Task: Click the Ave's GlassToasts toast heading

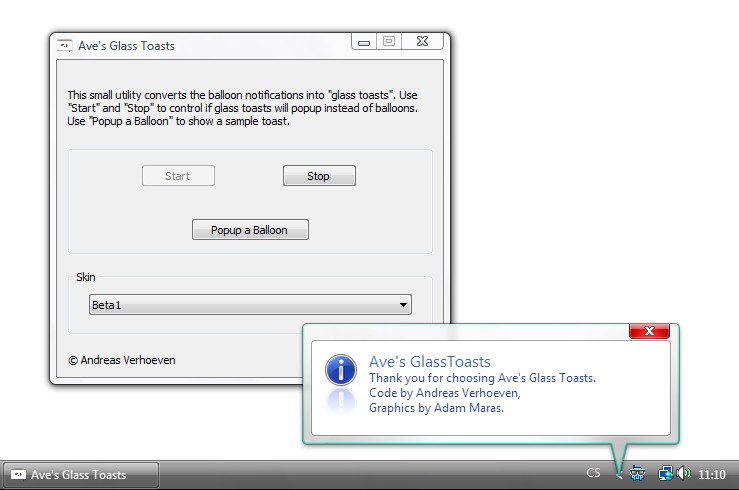Action: pos(430,361)
